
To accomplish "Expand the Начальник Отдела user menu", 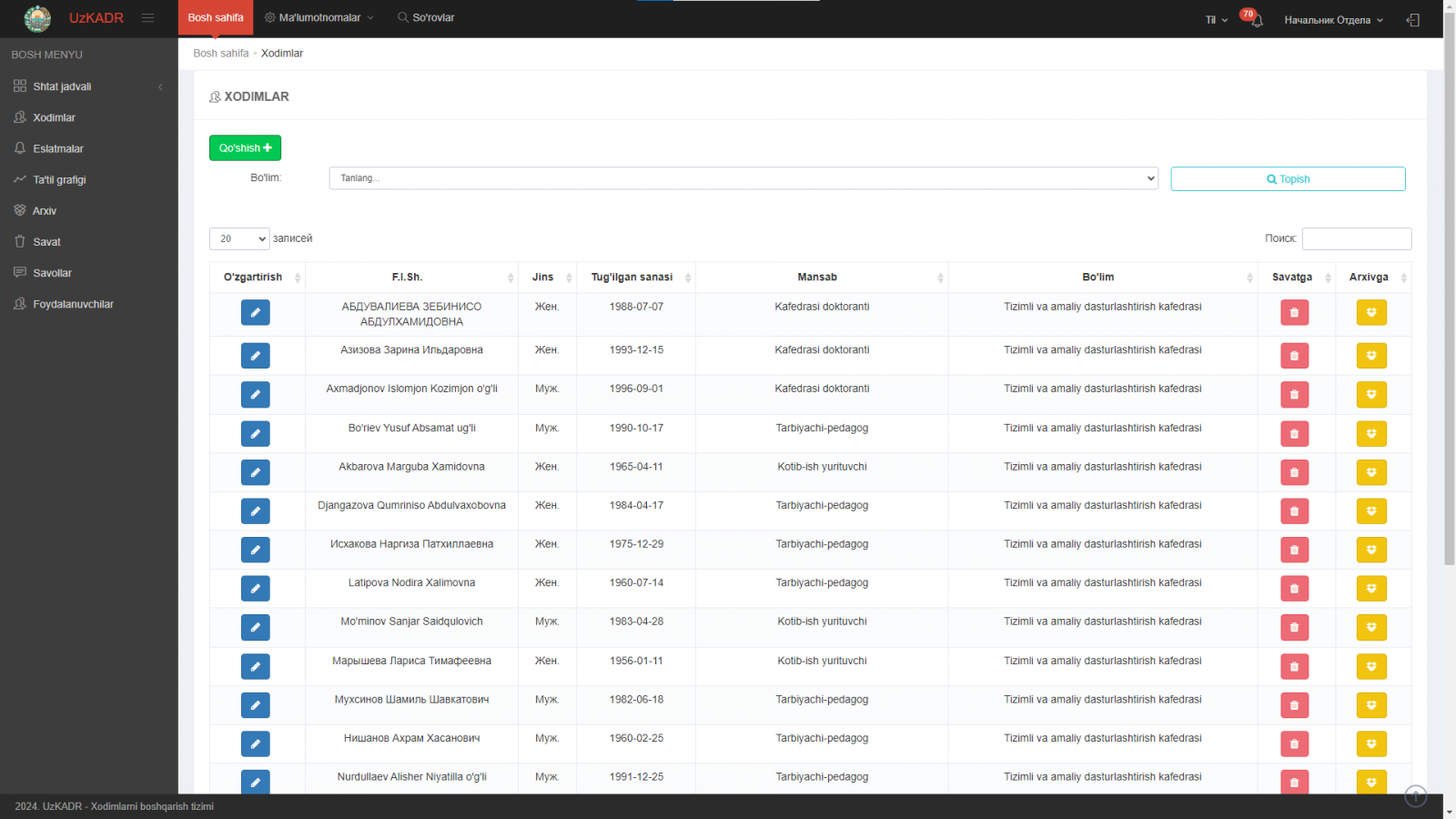I will point(1332,20).
